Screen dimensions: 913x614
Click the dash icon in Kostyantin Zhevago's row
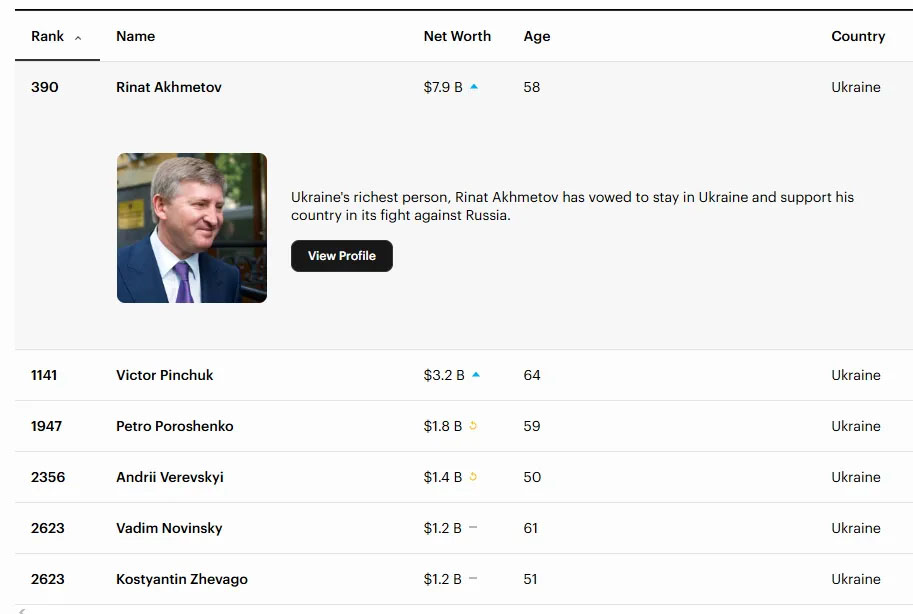click(x=473, y=578)
